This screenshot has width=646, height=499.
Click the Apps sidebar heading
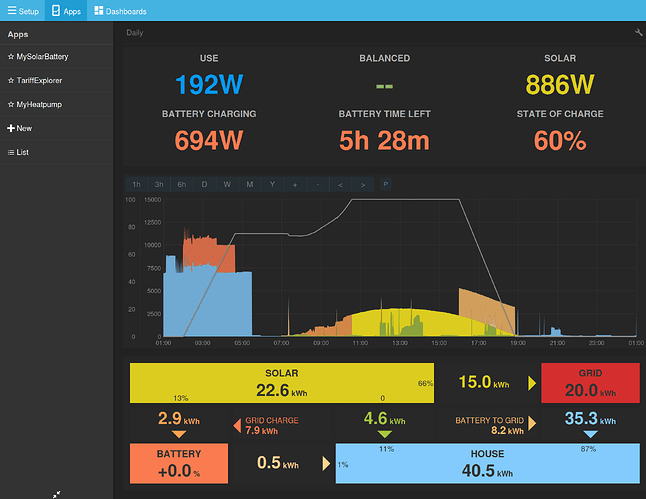pyautogui.click(x=18, y=34)
